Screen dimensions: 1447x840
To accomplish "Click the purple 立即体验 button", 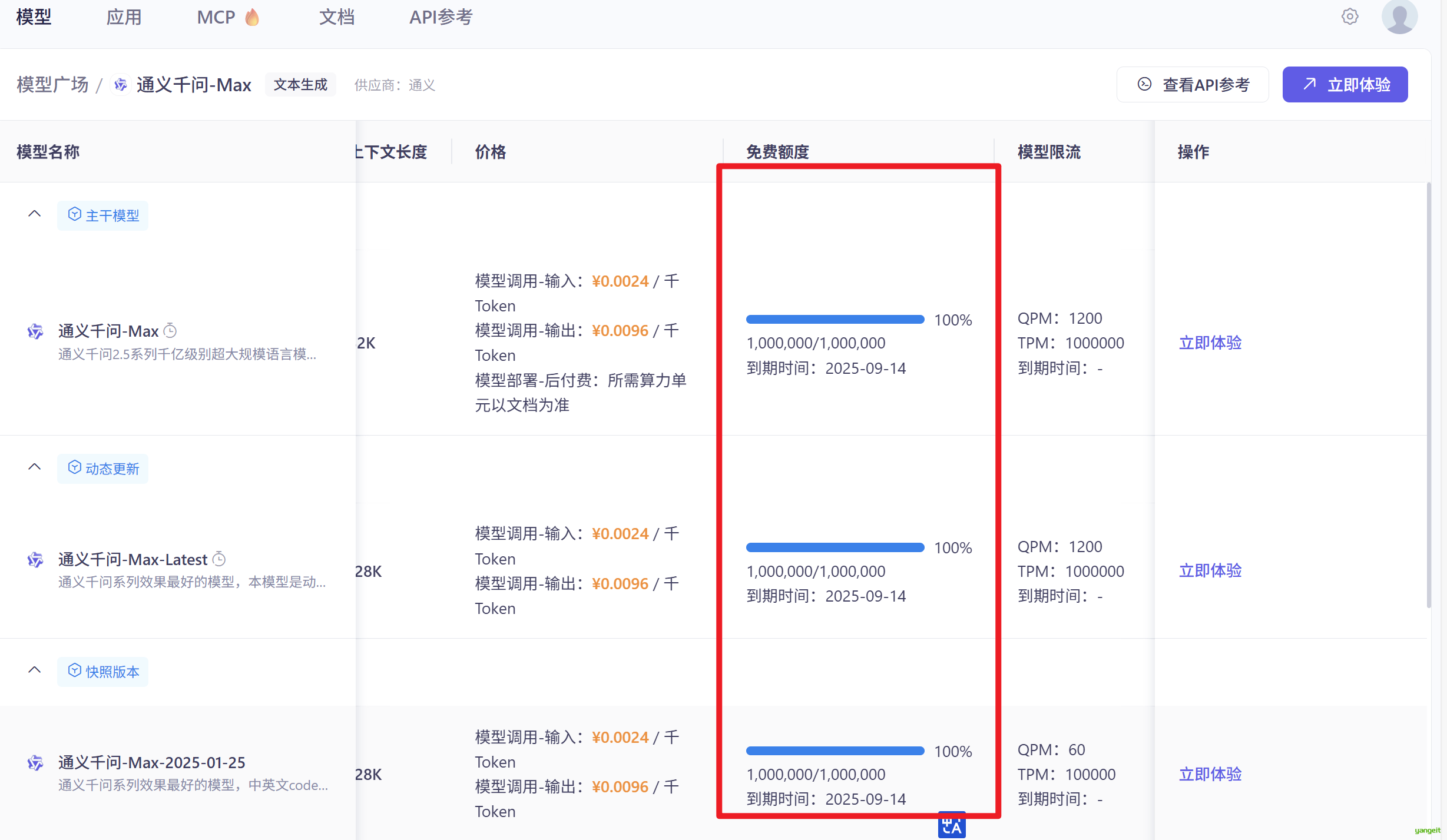I will click(1345, 85).
